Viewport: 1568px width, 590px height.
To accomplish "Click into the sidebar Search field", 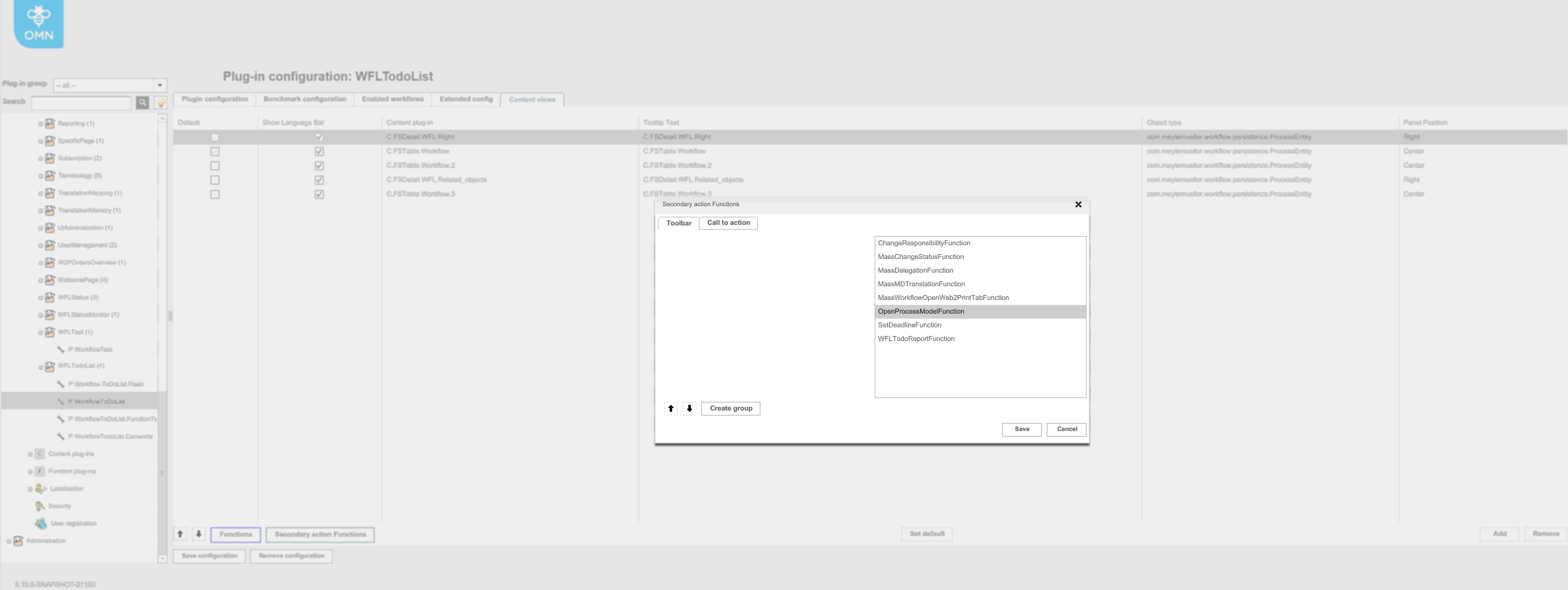I will (x=81, y=102).
